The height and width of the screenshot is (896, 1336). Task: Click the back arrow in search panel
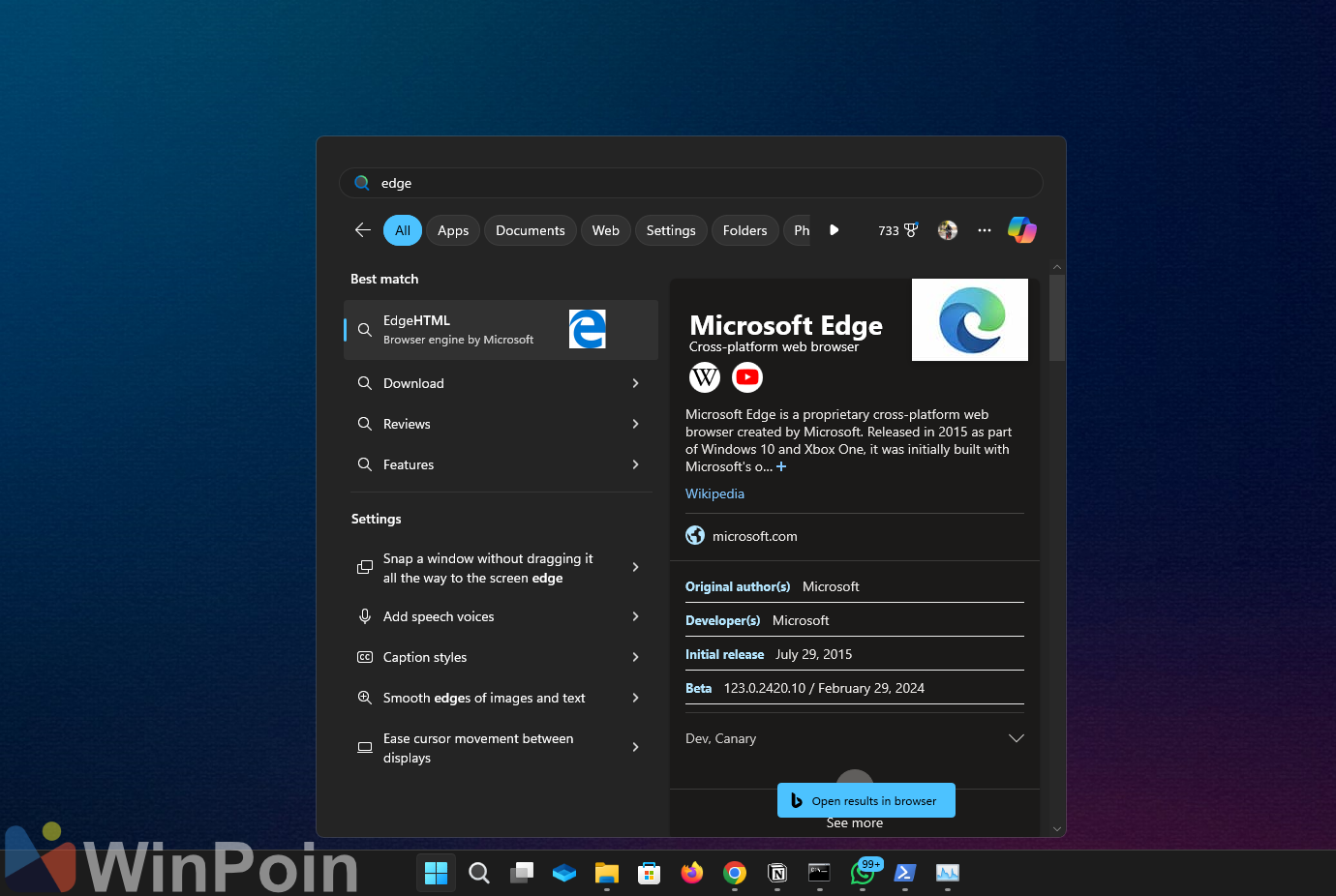[x=363, y=230]
